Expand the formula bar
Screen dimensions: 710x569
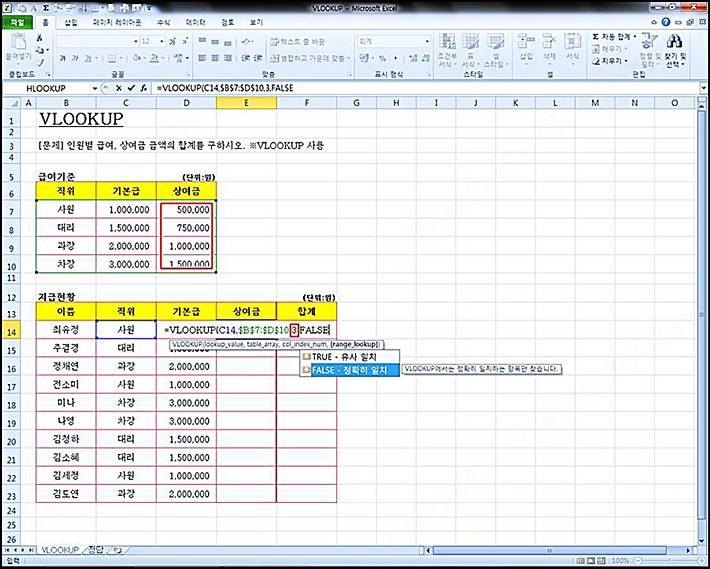703,88
